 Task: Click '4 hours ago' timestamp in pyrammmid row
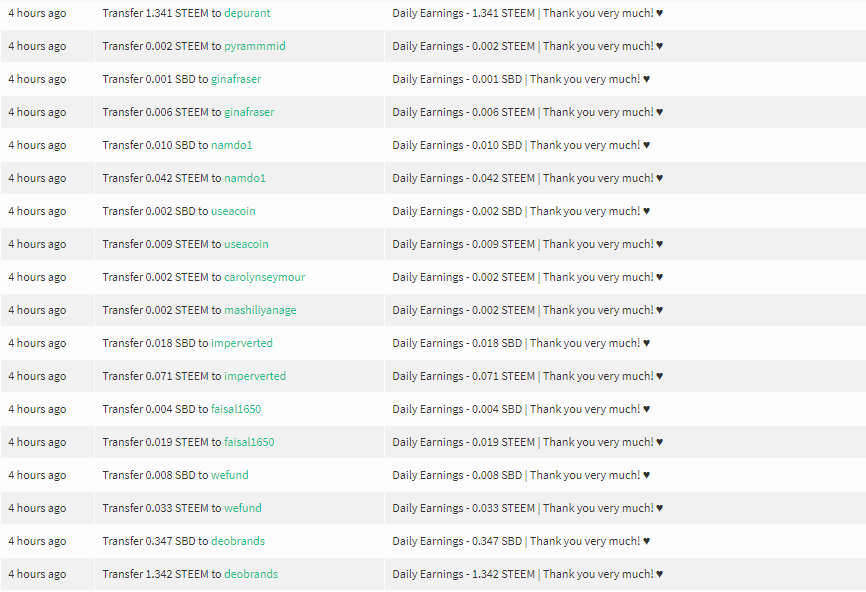(x=37, y=46)
